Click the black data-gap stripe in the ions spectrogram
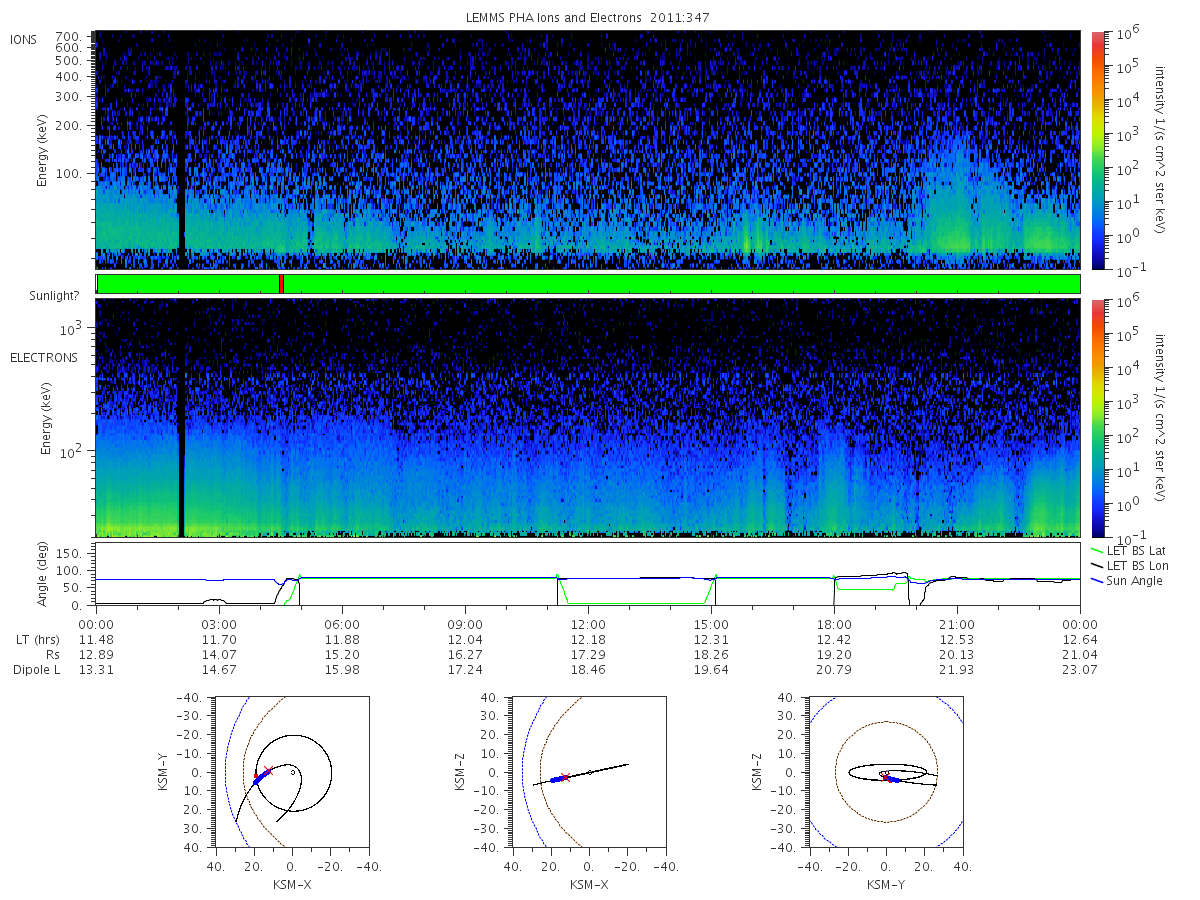Viewport: 1200px width, 900px height. tap(182, 150)
